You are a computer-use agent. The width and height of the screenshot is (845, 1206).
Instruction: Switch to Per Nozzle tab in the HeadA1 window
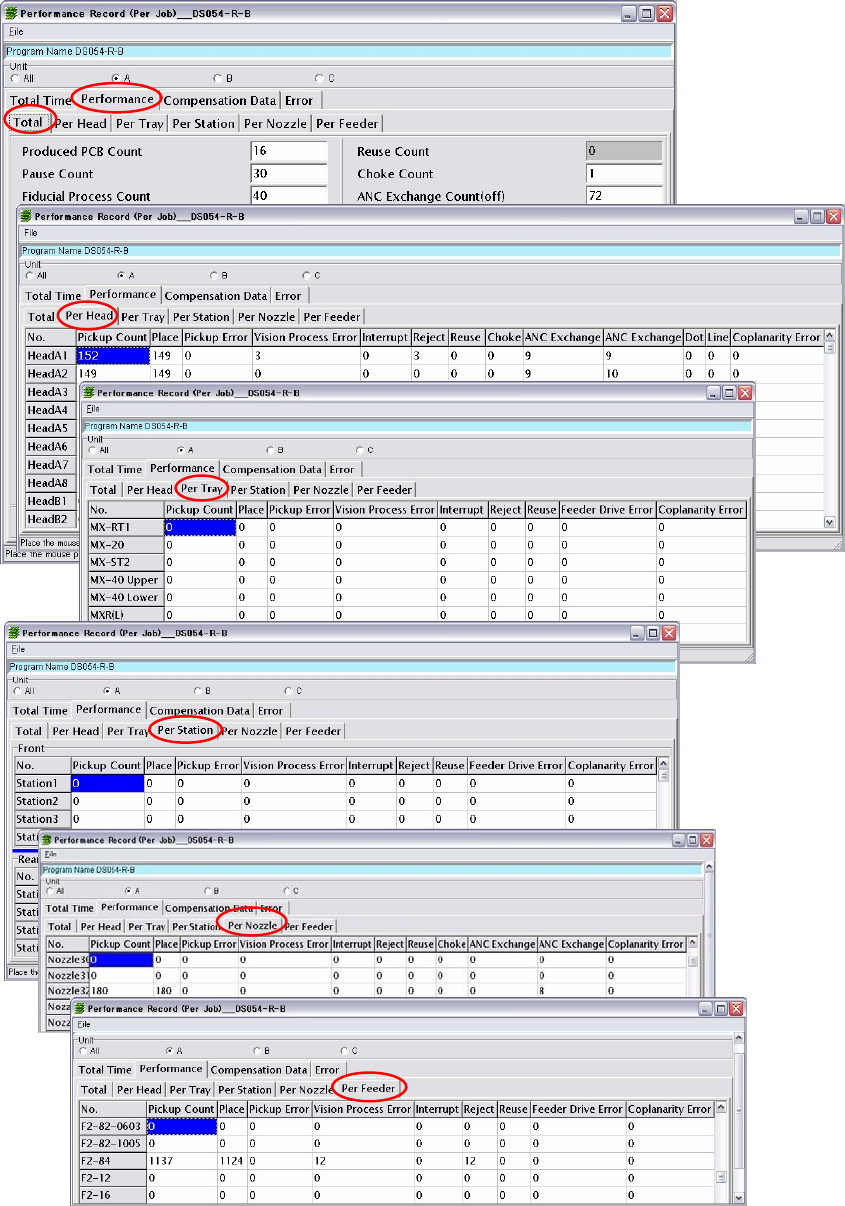click(x=266, y=317)
